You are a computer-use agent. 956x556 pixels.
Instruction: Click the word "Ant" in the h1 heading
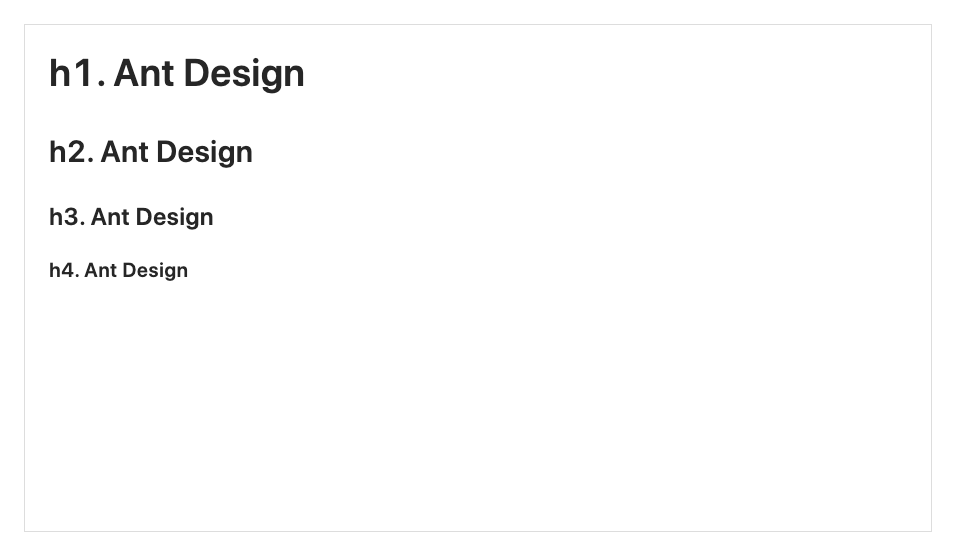(x=144, y=74)
